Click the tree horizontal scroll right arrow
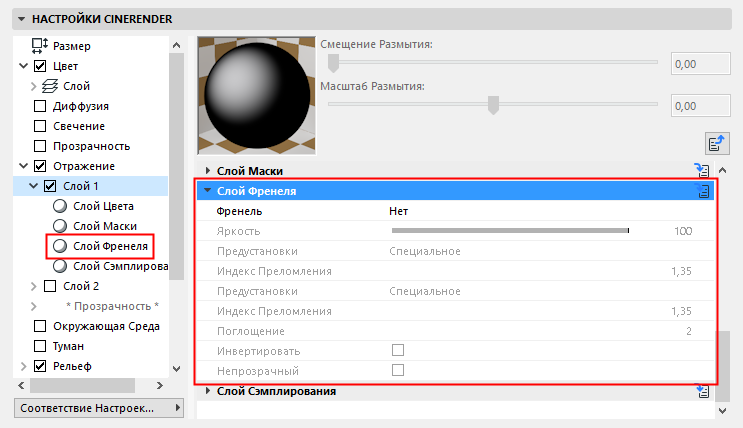743x428 pixels. point(160,385)
